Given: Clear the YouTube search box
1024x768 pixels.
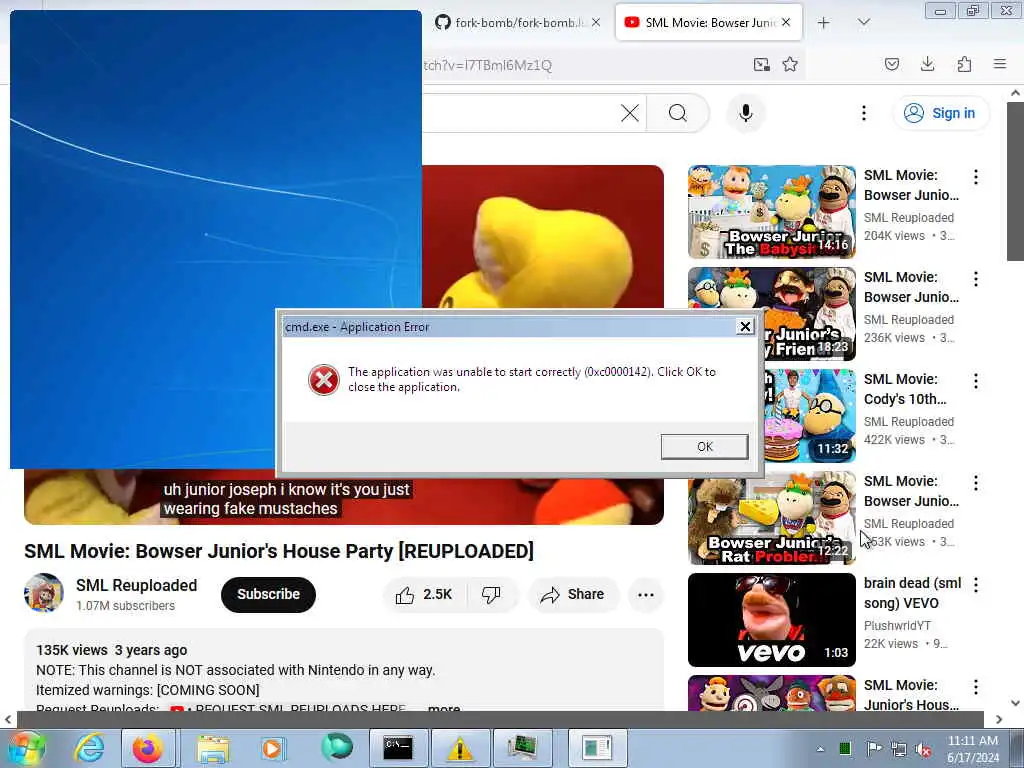Looking at the screenshot, I should coord(630,113).
